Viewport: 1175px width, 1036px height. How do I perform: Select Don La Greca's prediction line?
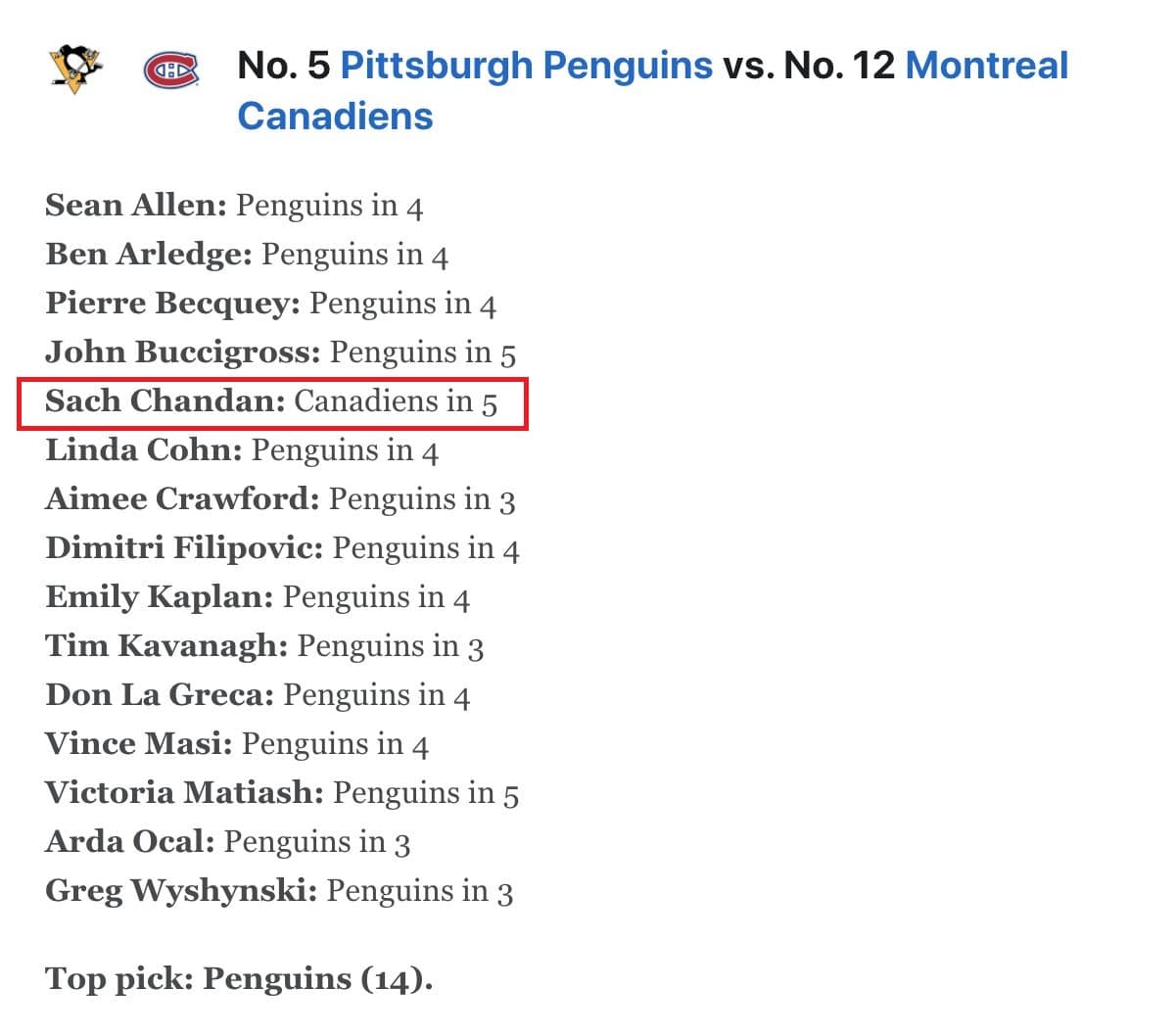258,696
